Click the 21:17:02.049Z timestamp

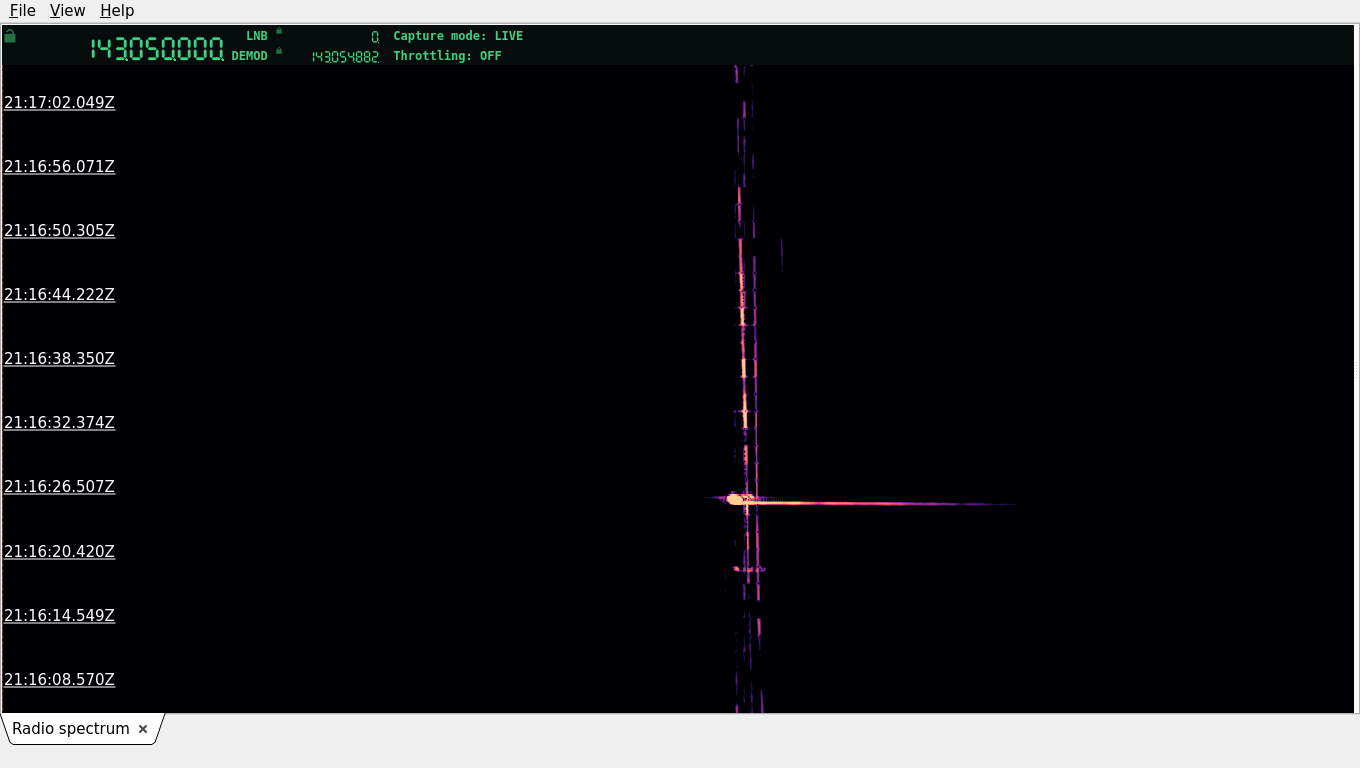click(60, 102)
